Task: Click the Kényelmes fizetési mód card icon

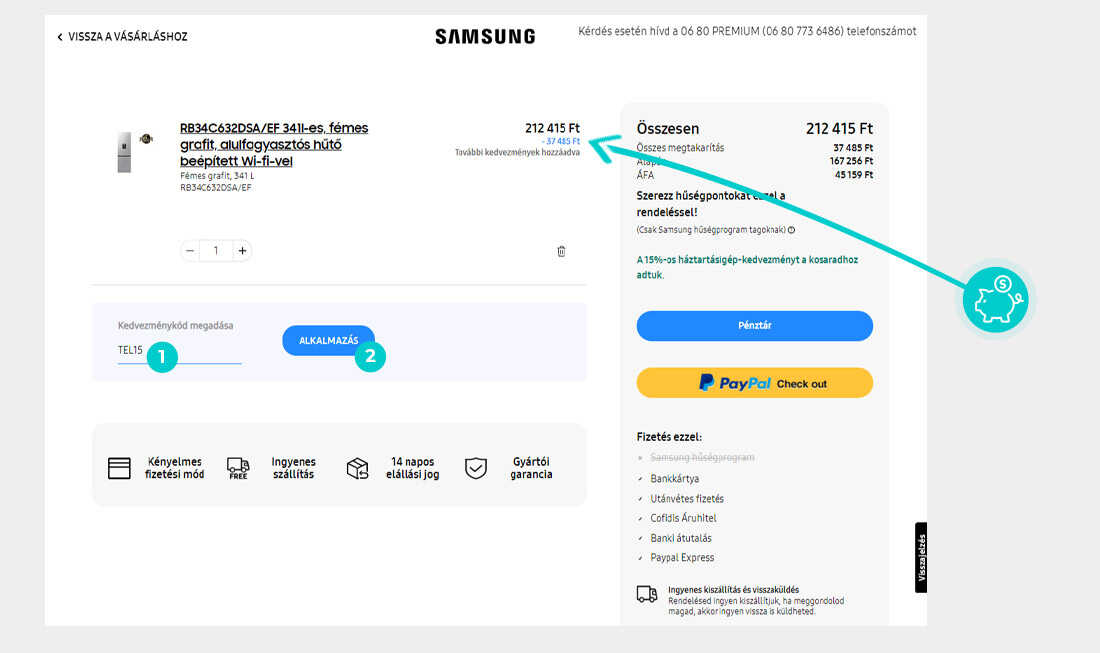Action: click(x=119, y=468)
